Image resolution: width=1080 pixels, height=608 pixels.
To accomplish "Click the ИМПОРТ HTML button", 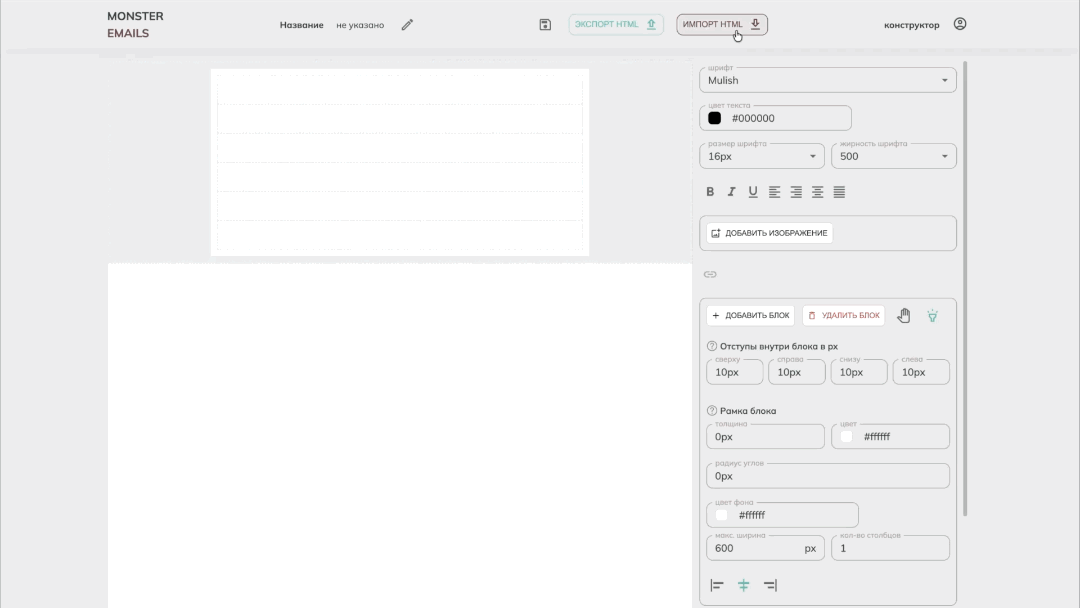I will click(x=722, y=24).
